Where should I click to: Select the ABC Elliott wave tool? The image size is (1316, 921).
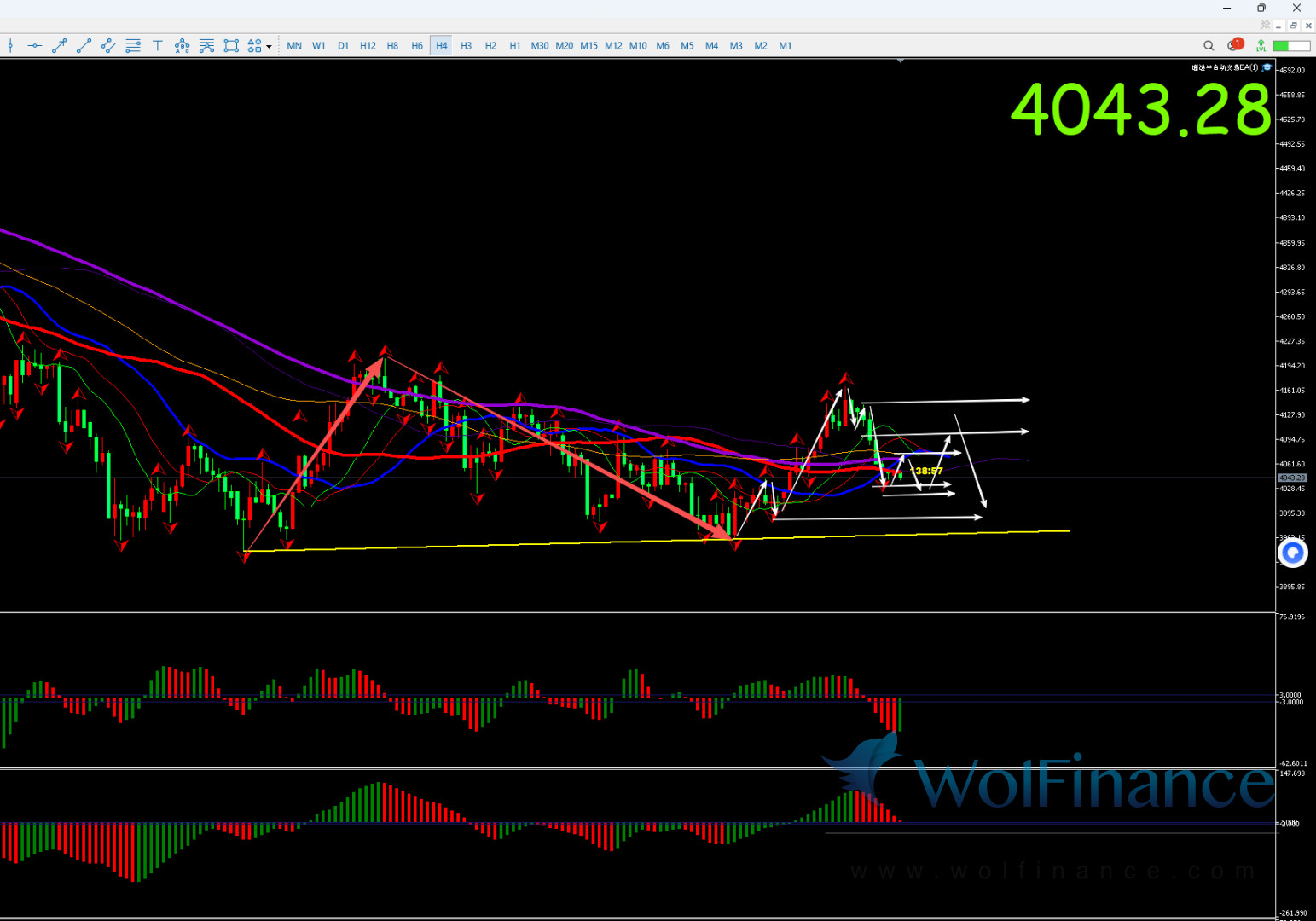coord(182,46)
